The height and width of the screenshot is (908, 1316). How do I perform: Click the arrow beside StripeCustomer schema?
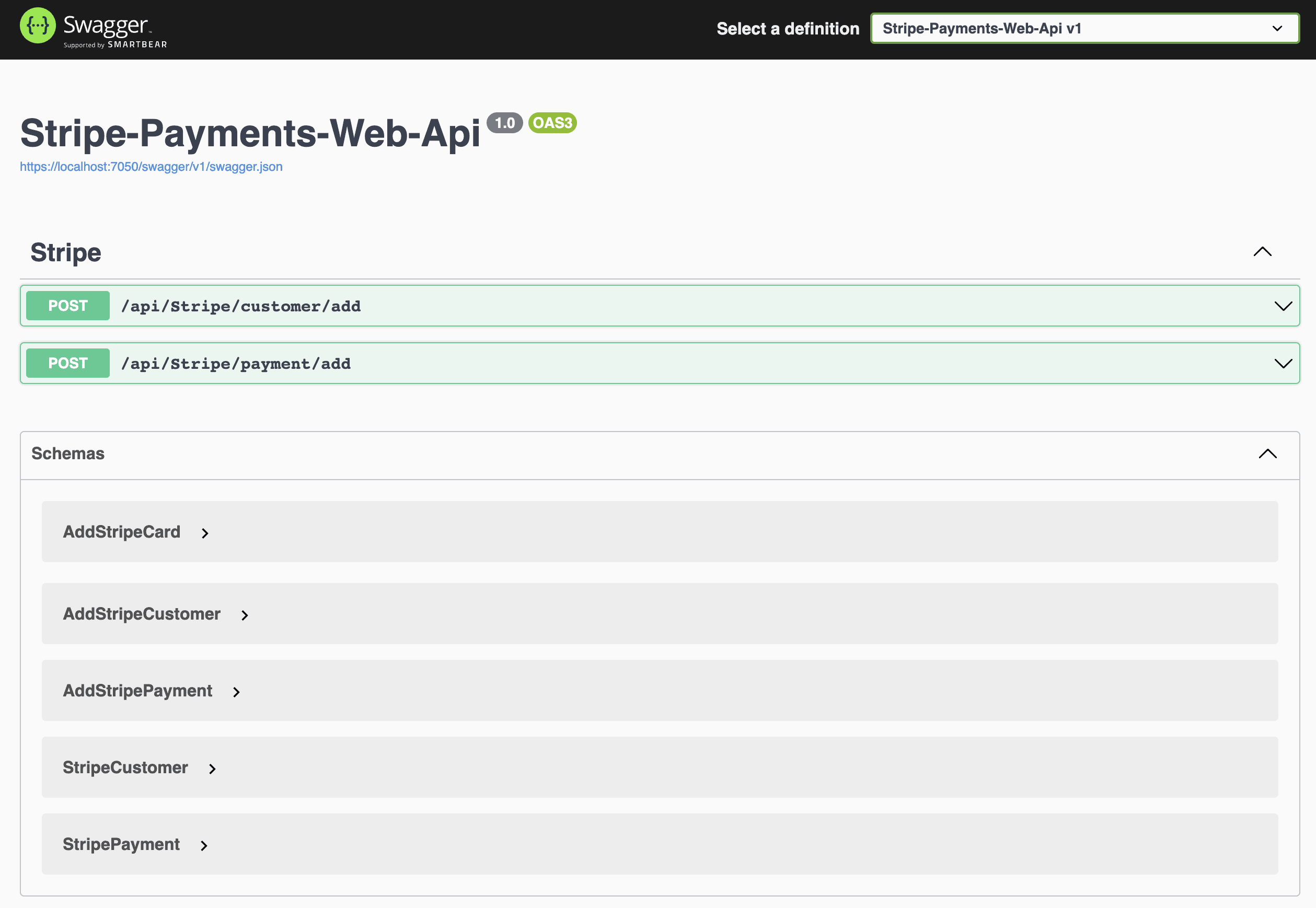pos(212,769)
